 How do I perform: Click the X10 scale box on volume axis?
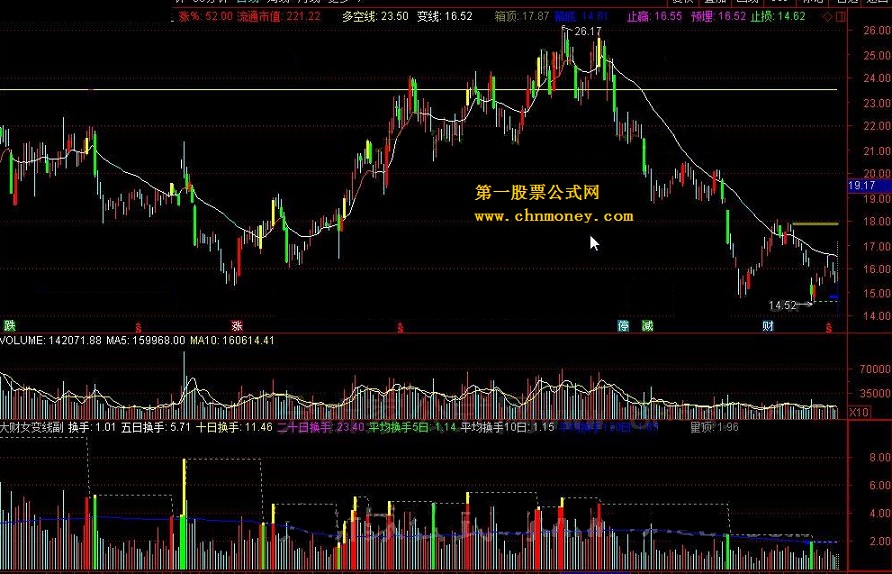[859, 412]
